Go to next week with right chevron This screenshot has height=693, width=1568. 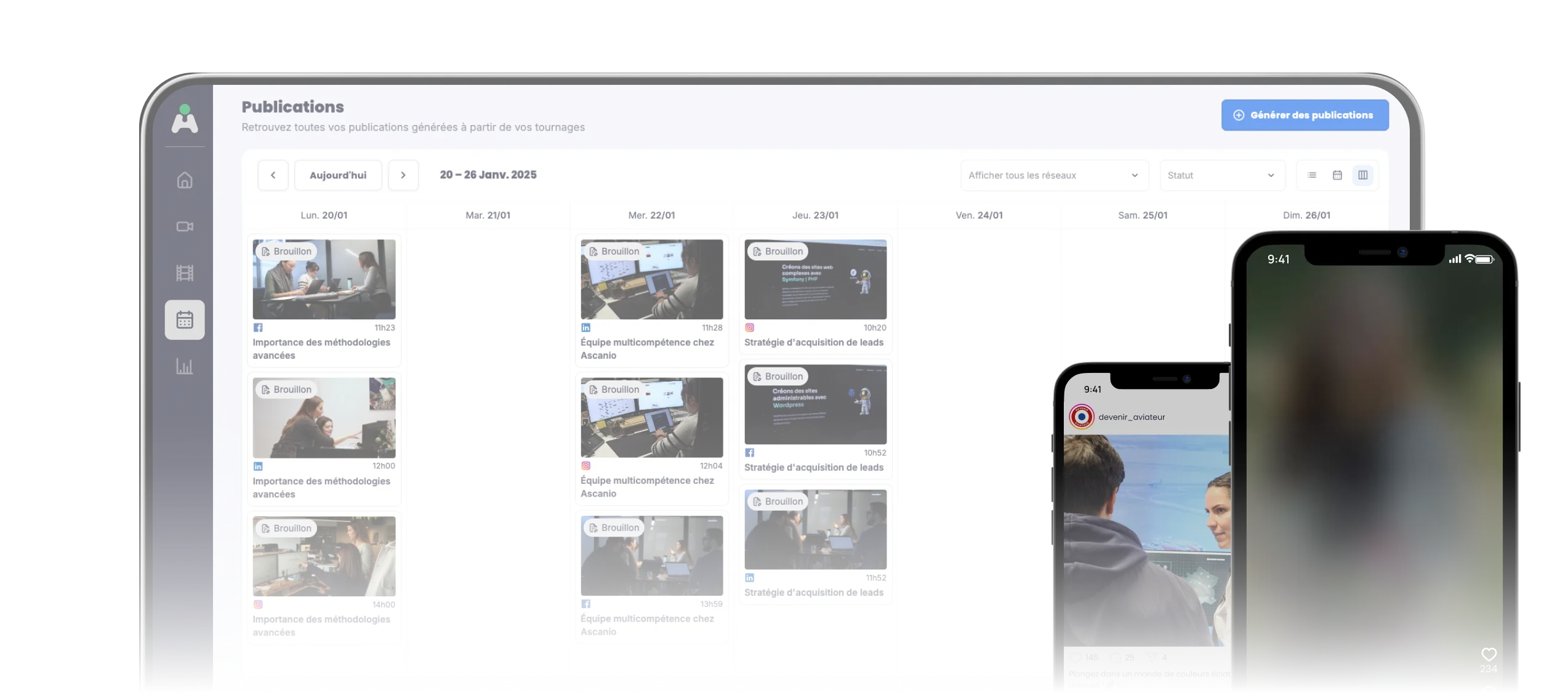tap(403, 175)
